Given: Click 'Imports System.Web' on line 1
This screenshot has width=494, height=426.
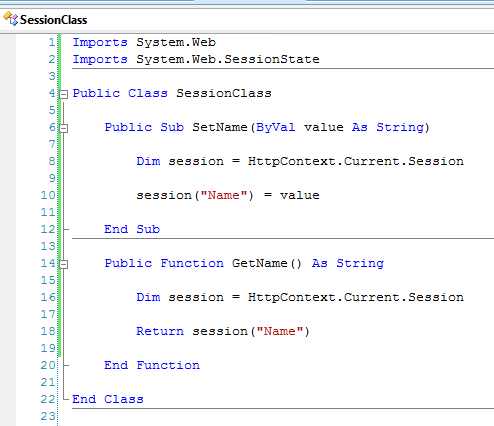Looking at the screenshot, I should [144, 42].
